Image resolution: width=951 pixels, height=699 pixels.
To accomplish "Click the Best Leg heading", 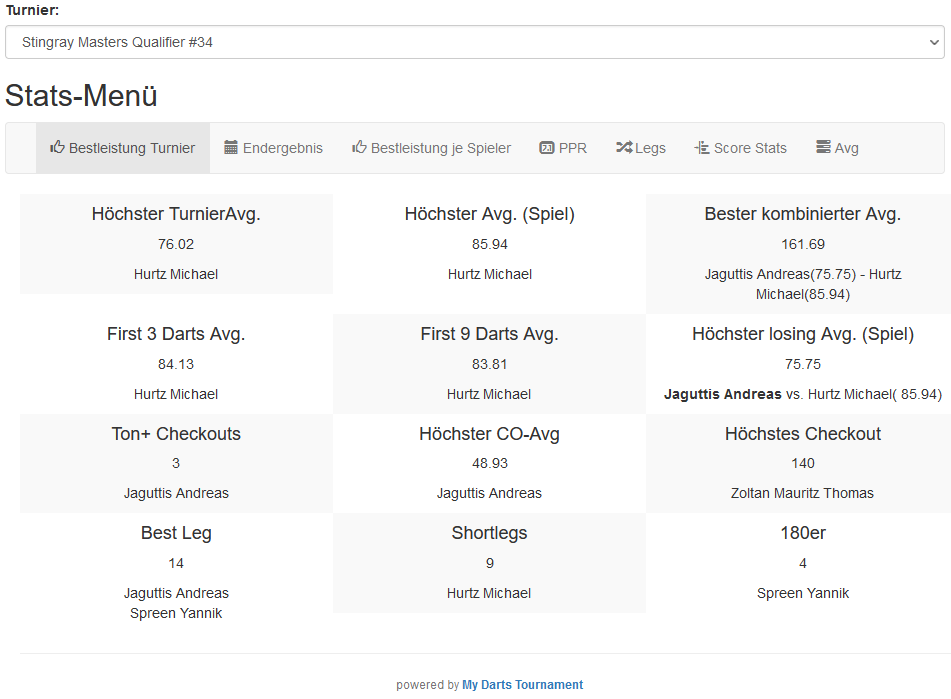I will [176, 533].
